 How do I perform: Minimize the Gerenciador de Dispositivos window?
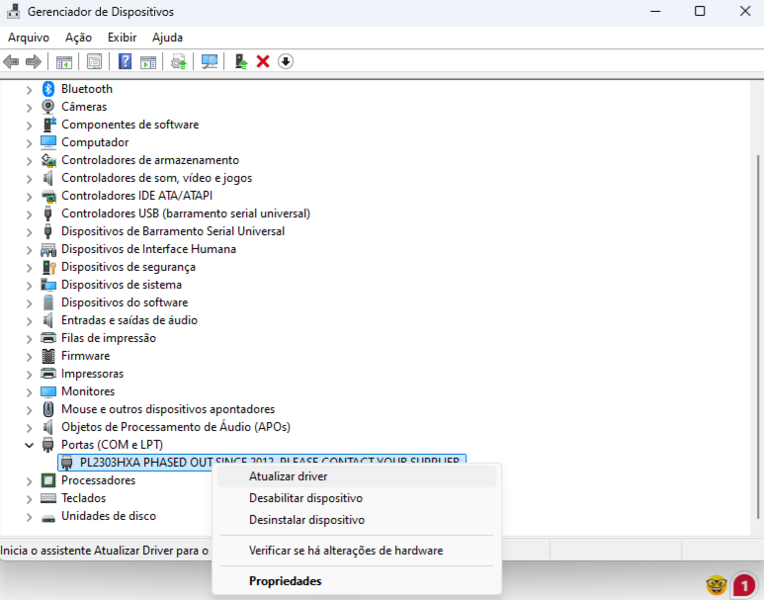point(655,11)
